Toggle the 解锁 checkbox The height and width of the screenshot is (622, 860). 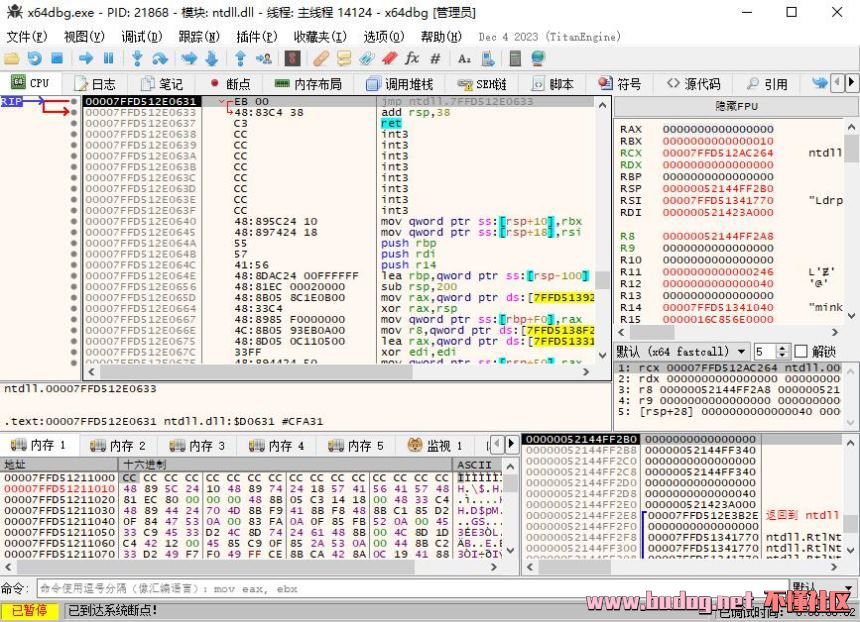click(801, 351)
